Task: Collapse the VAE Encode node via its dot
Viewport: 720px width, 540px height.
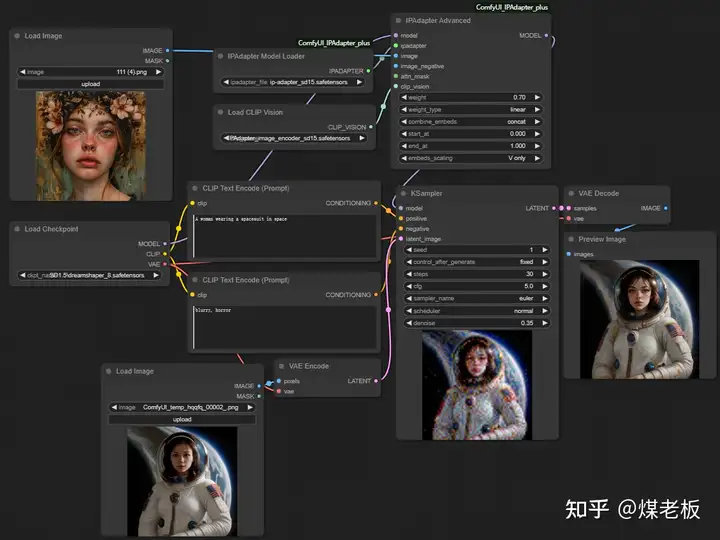Action: click(281, 366)
